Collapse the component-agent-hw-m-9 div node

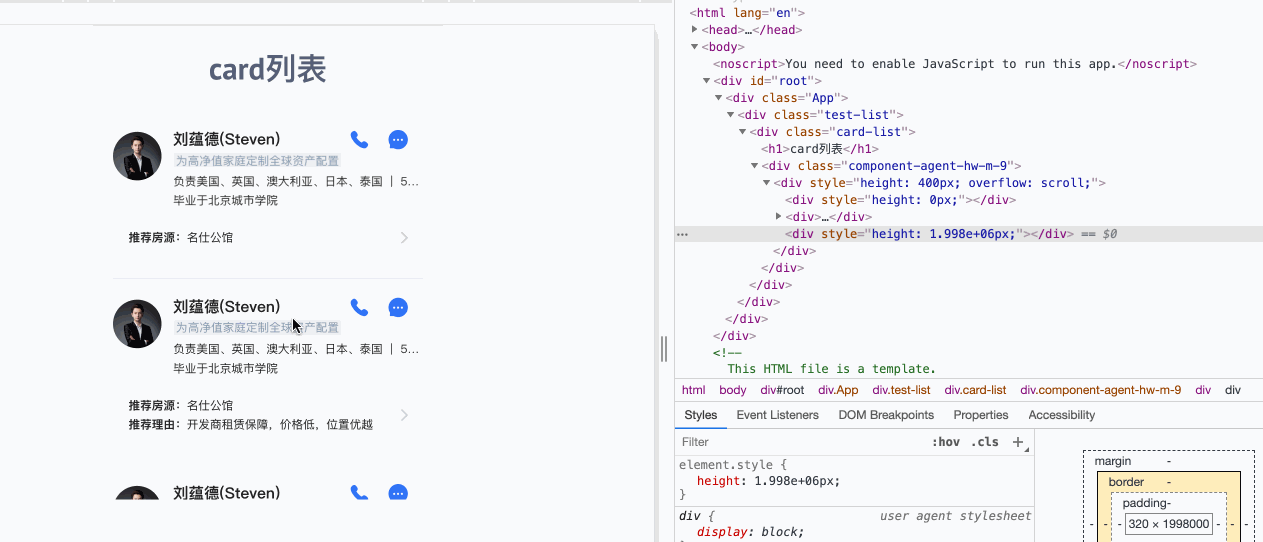pyautogui.click(x=754, y=166)
